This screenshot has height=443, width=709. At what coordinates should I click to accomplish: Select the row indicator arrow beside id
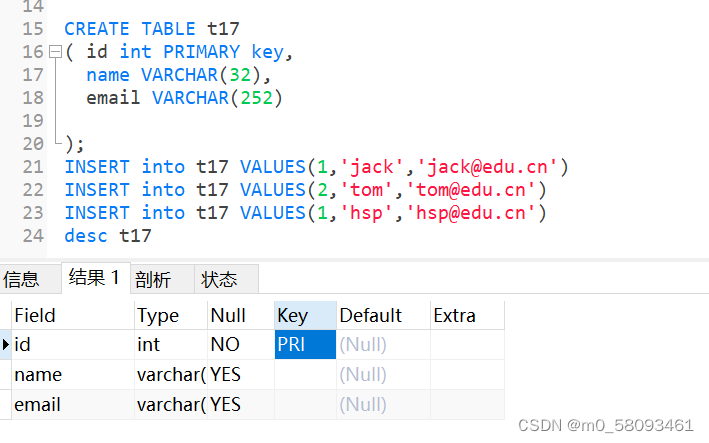point(5,344)
